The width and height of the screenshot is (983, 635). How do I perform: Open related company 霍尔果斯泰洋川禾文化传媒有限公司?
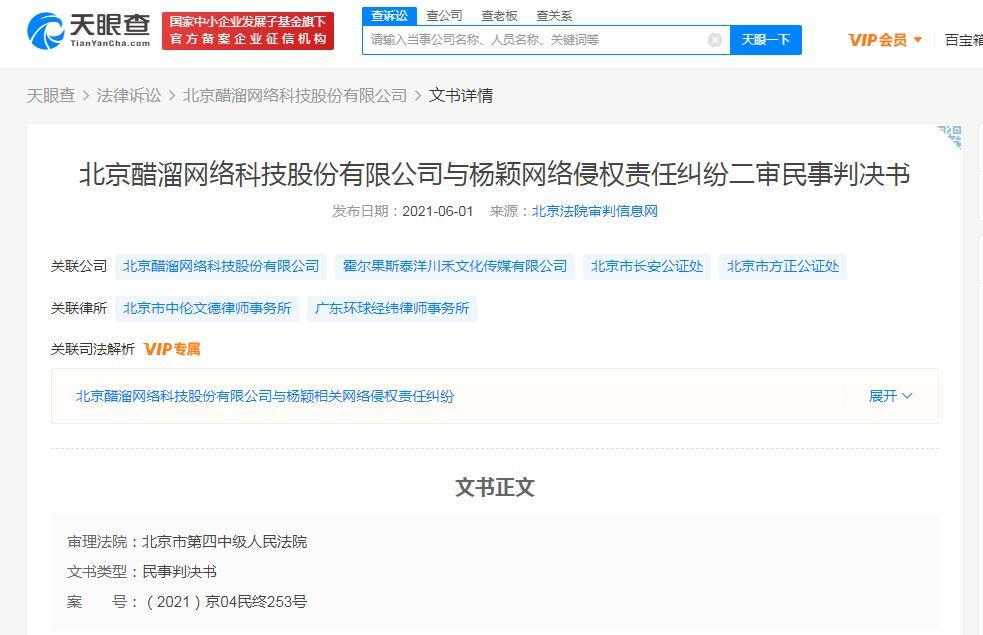coord(455,266)
